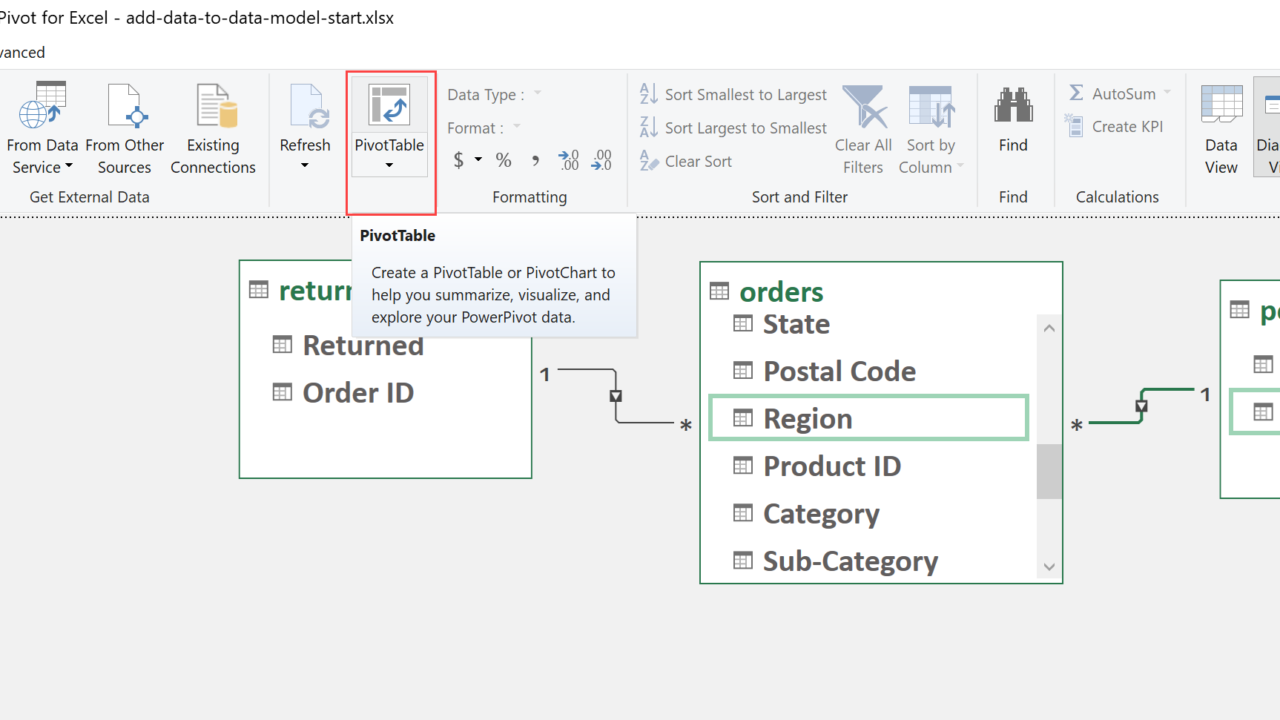The width and height of the screenshot is (1280, 720).
Task: Click the PivotTable icon
Action: coord(389,106)
